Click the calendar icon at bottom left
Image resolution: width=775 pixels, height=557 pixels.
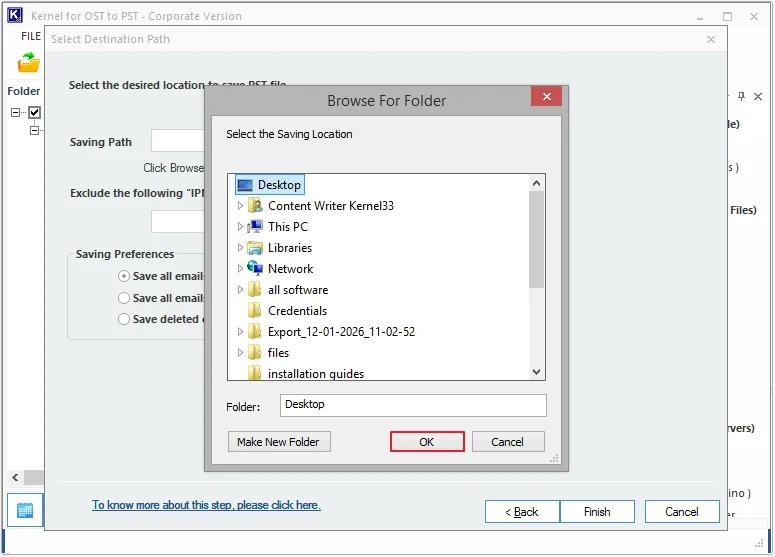pos(25,511)
